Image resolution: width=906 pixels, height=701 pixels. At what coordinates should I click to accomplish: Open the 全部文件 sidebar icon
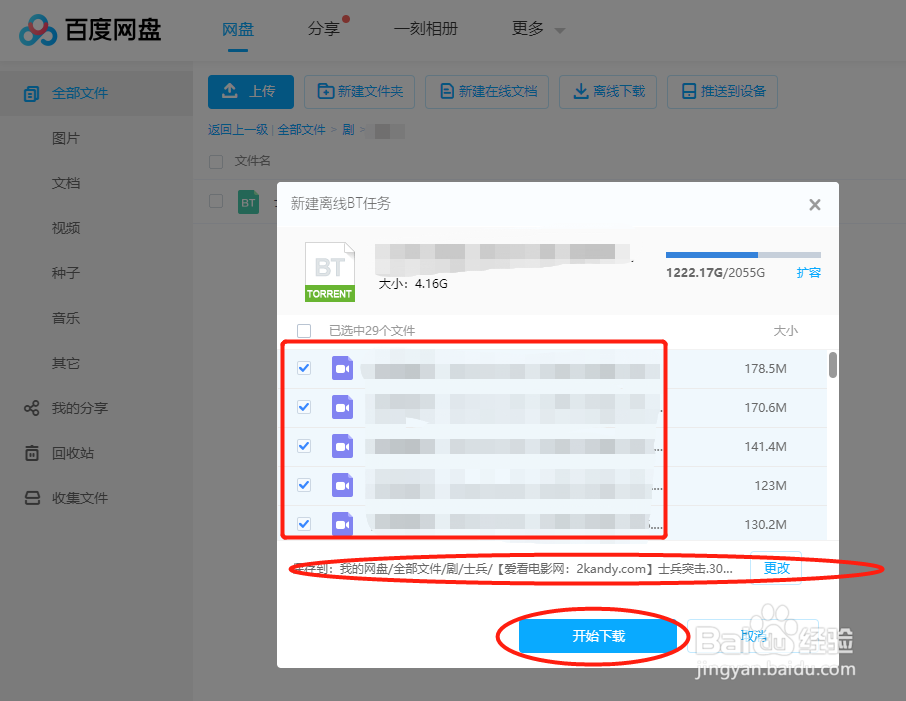[31, 94]
